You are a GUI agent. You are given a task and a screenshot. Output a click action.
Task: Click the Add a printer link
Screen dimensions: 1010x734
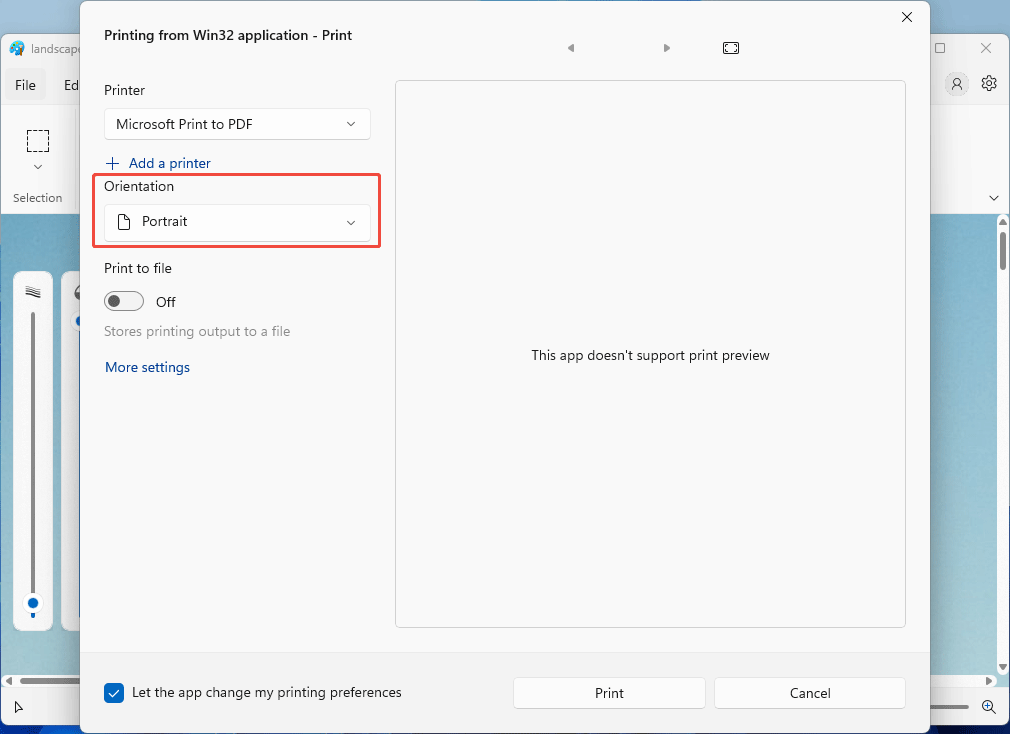coord(158,164)
